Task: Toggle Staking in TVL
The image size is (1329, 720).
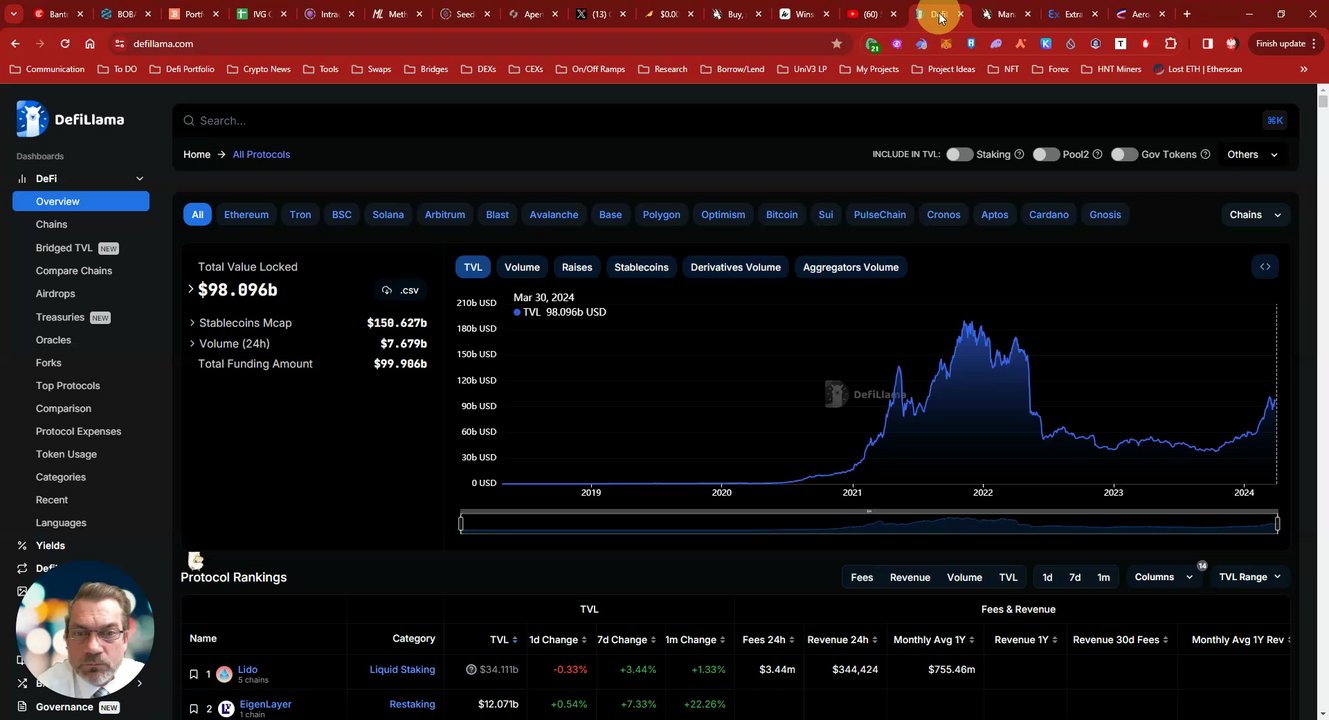Action: tap(959, 155)
